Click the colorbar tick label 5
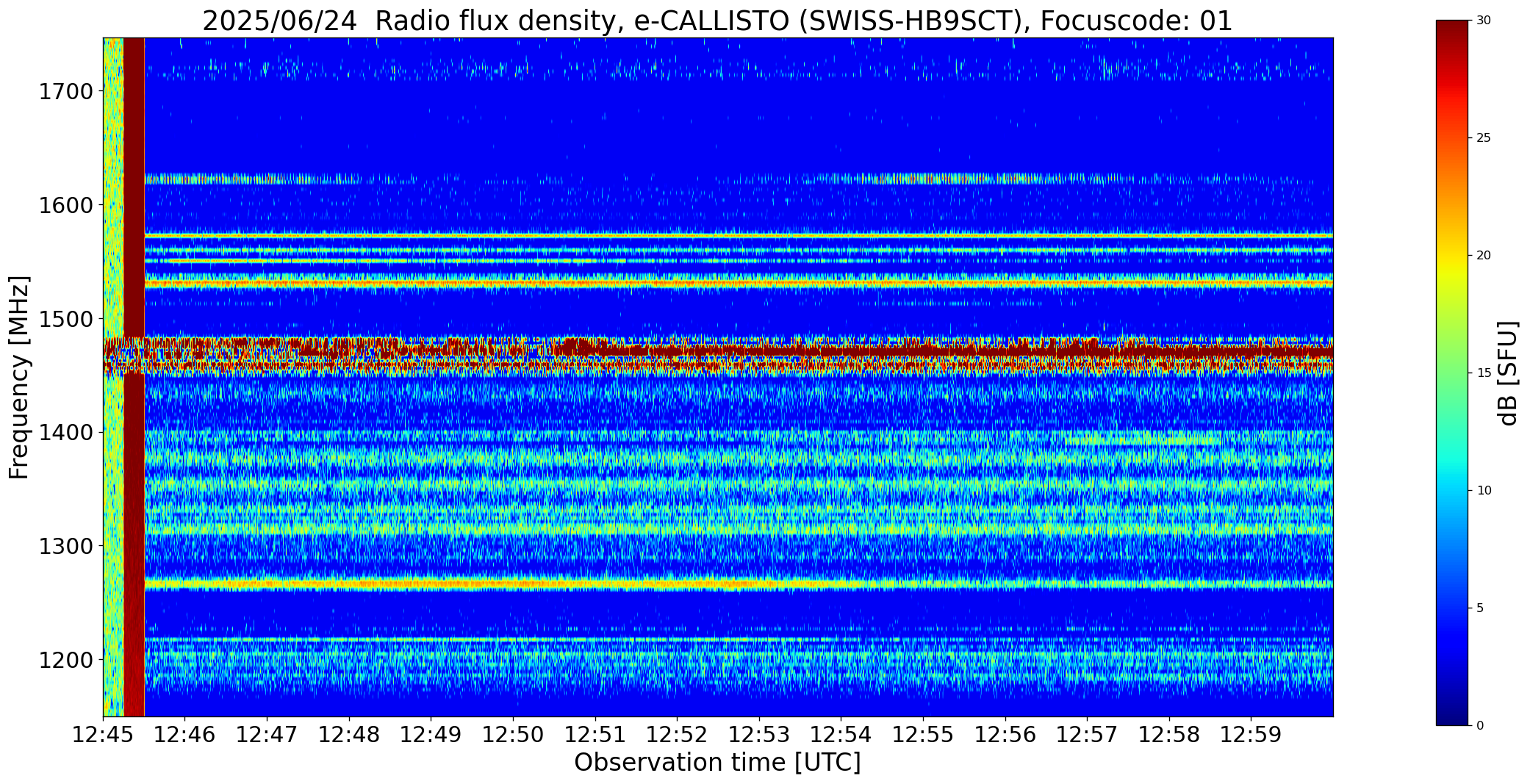 click(1480, 608)
